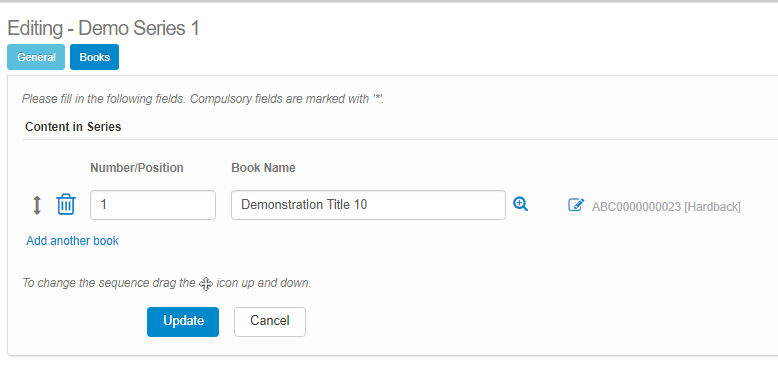Click the Update button
This screenshot has height=370, width=778.
(x=183, y=322)
